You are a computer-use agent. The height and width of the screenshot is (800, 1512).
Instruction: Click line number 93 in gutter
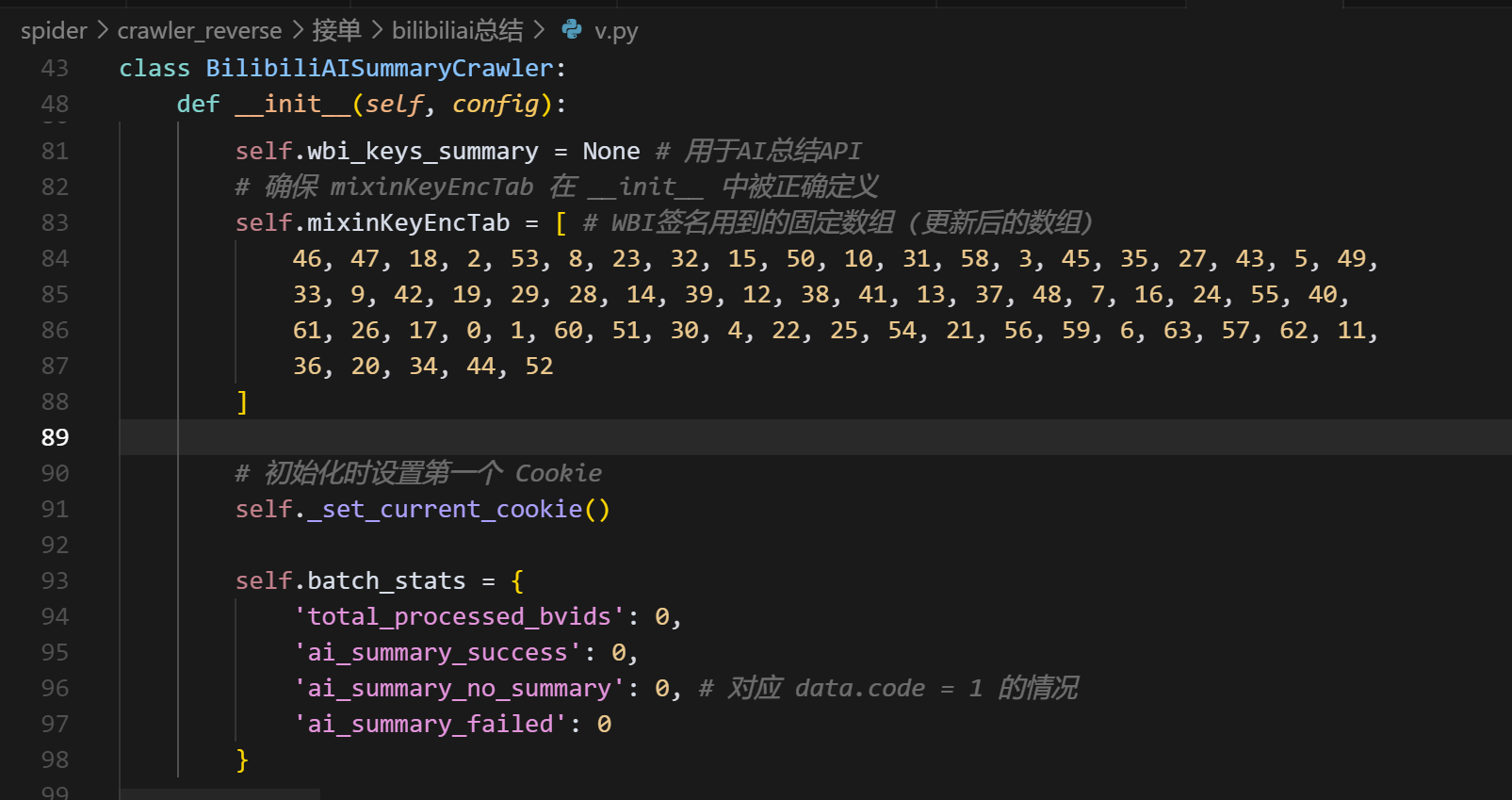click(55, 580)
